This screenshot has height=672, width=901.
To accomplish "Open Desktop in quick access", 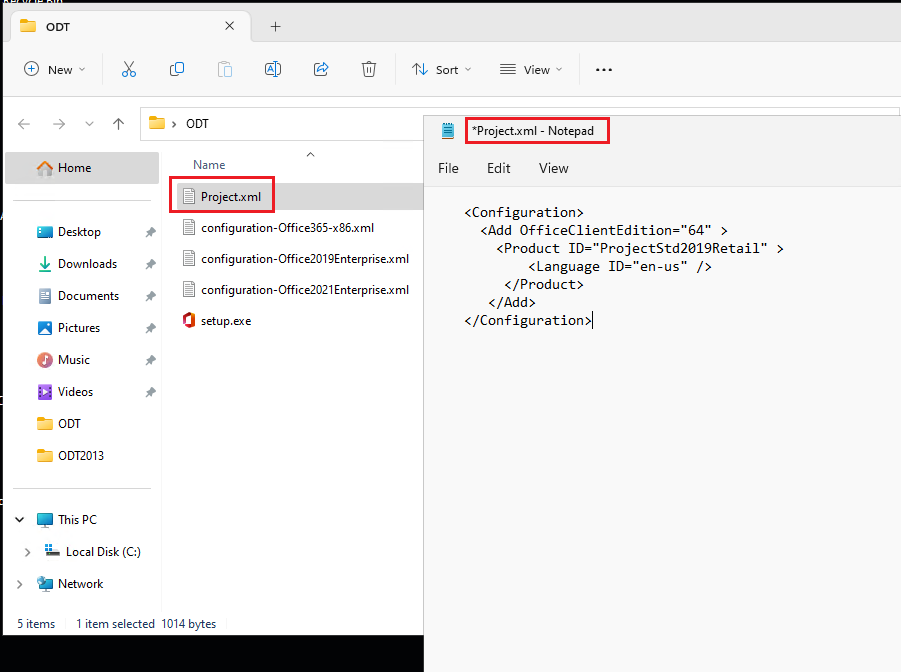I will point(79,232).
